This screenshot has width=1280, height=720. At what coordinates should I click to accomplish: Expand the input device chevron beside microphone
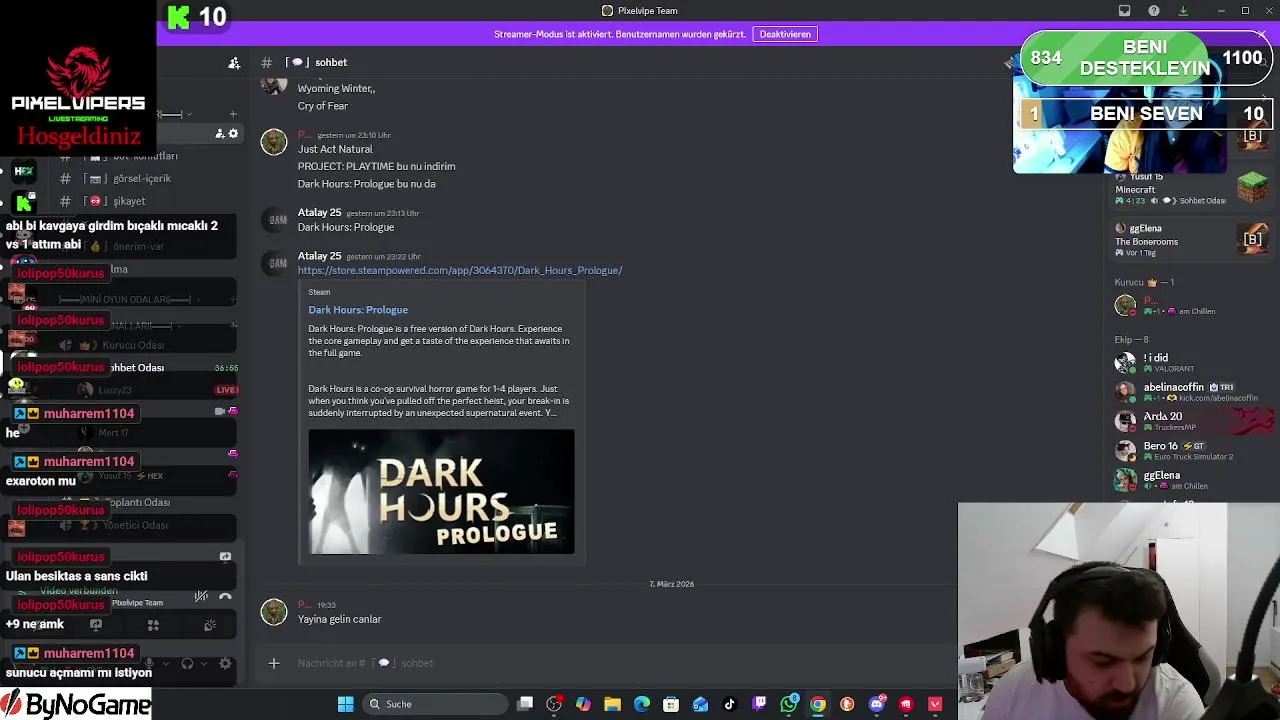pyautogui.click(x=166, y=663)
